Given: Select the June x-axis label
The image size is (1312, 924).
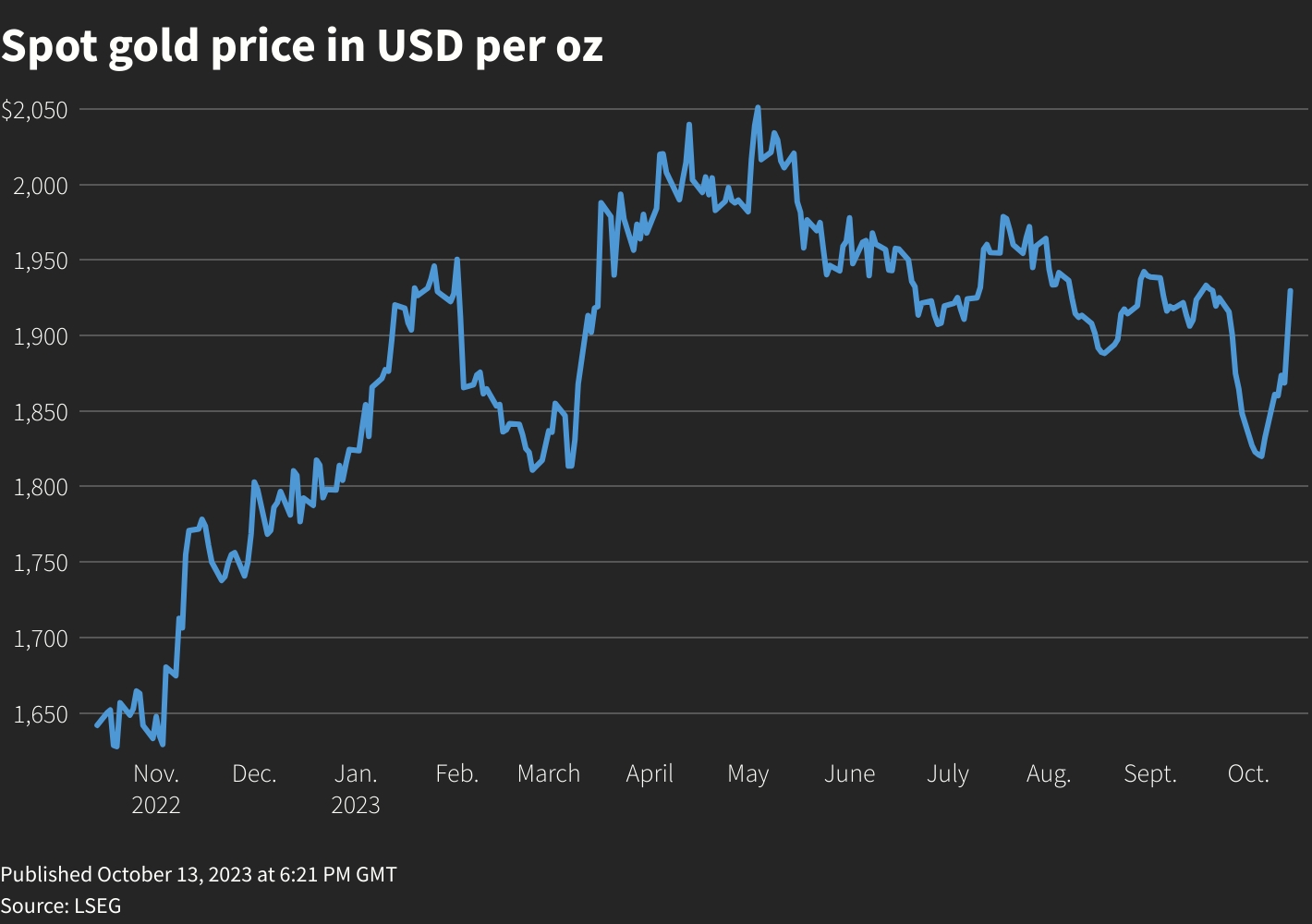Looking at the screenshot, I should pos(849,773).
